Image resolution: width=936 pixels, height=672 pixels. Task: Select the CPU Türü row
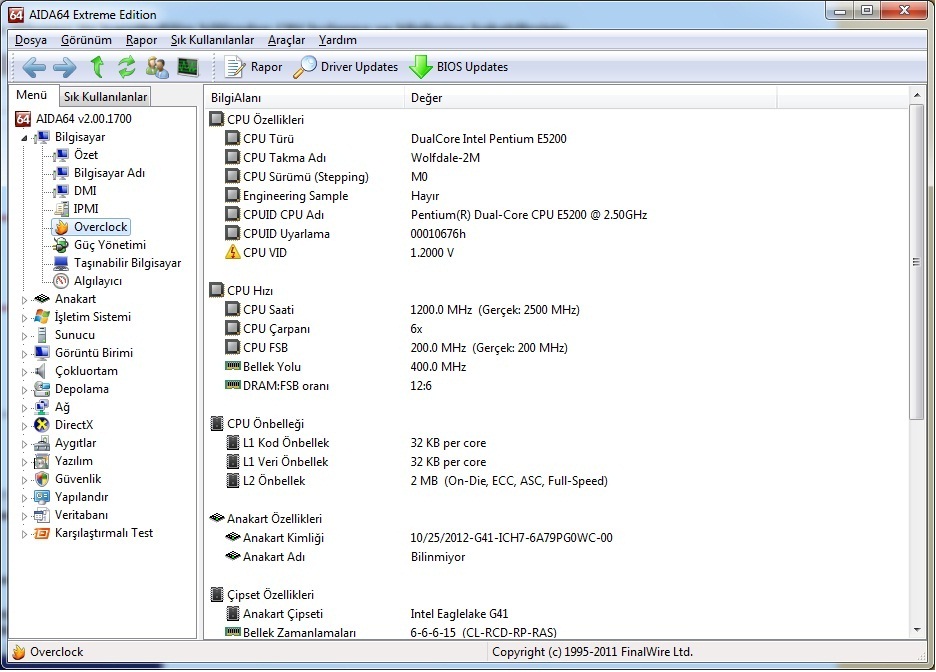pos(558,139)
